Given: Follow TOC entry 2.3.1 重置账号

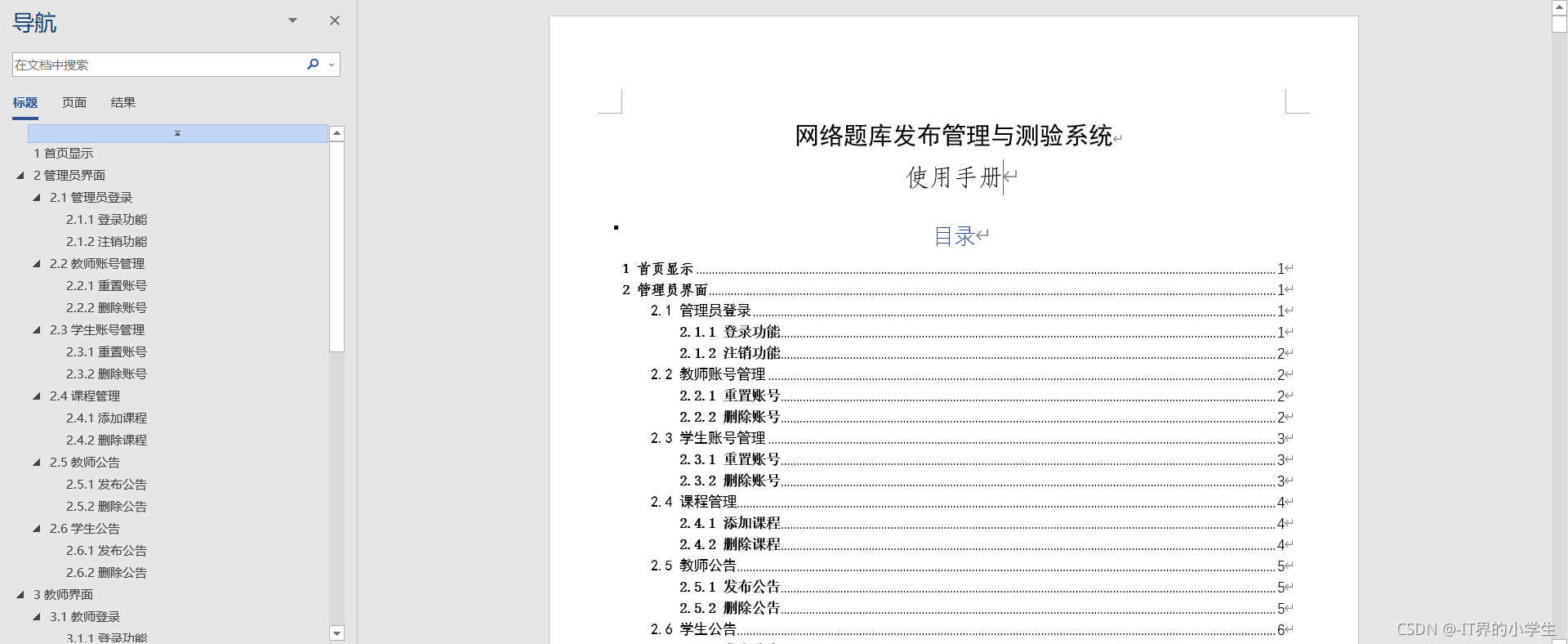Looking at the screenshot, I should click(982, 459).
